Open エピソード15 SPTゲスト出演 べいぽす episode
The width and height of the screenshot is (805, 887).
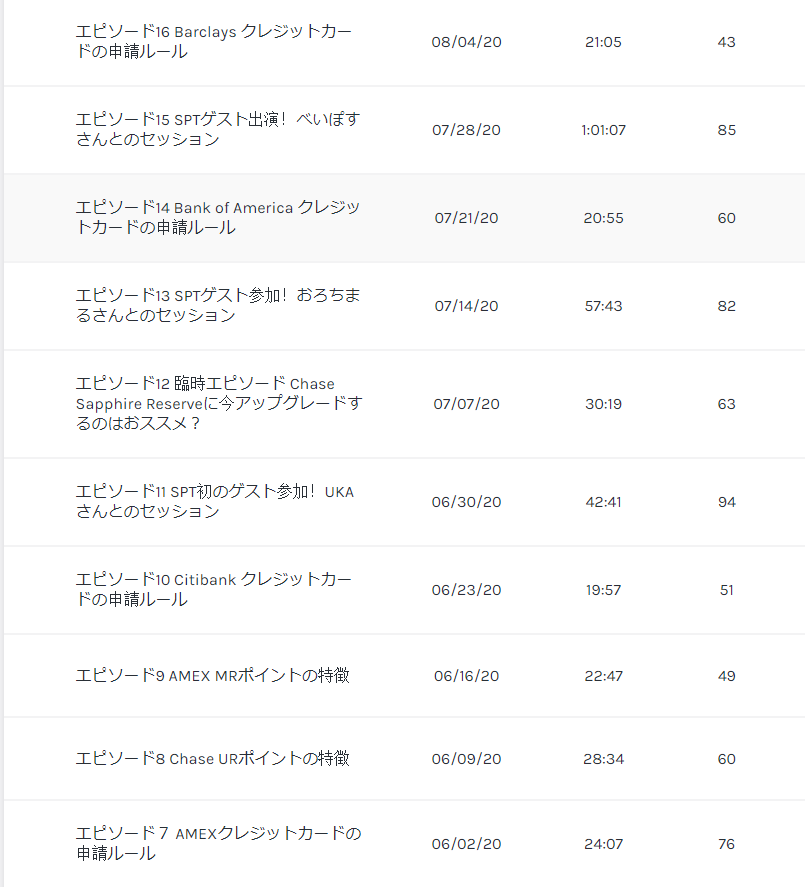click(x=218, y=129)
